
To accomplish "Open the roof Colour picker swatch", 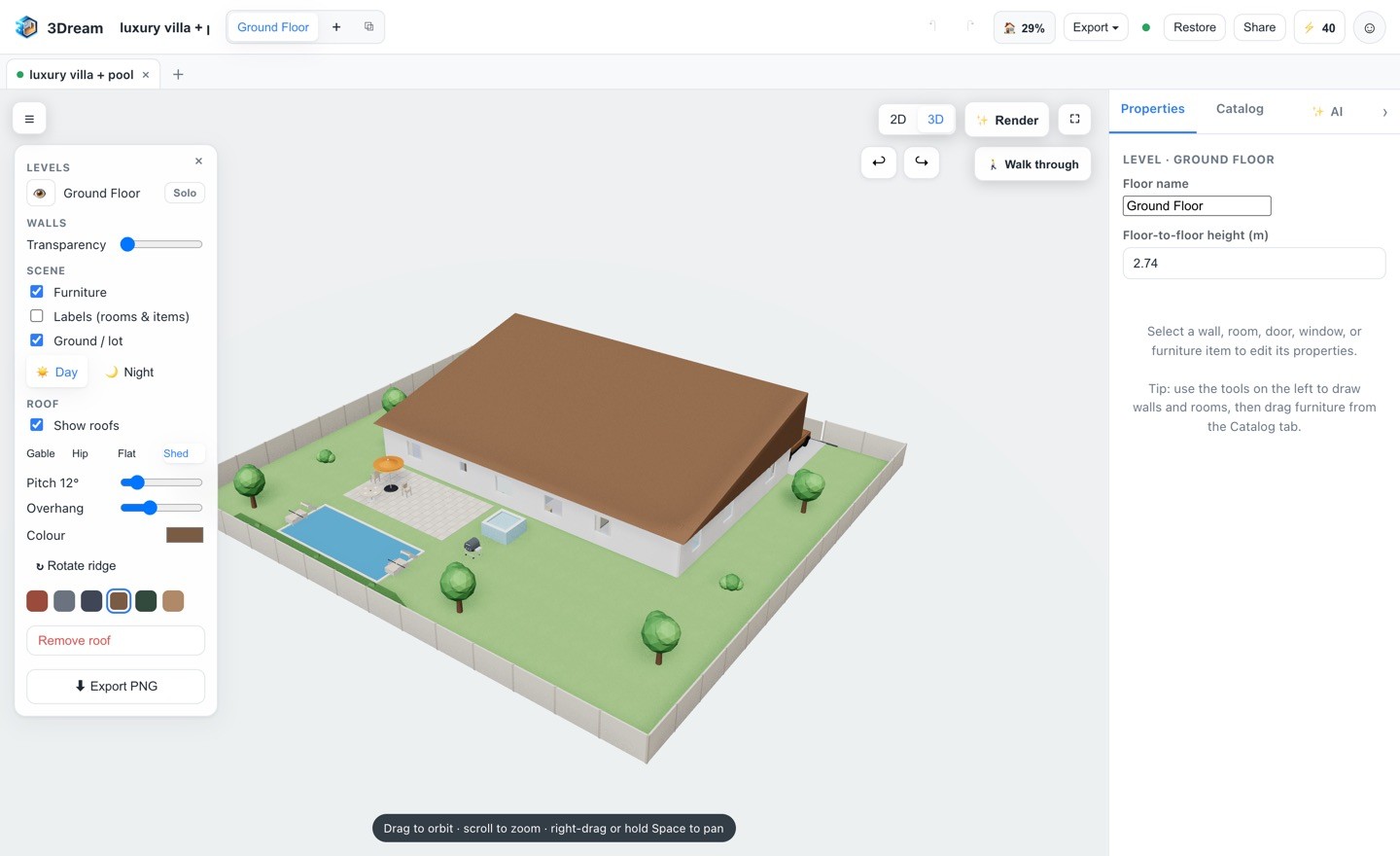I will point(185,535).
